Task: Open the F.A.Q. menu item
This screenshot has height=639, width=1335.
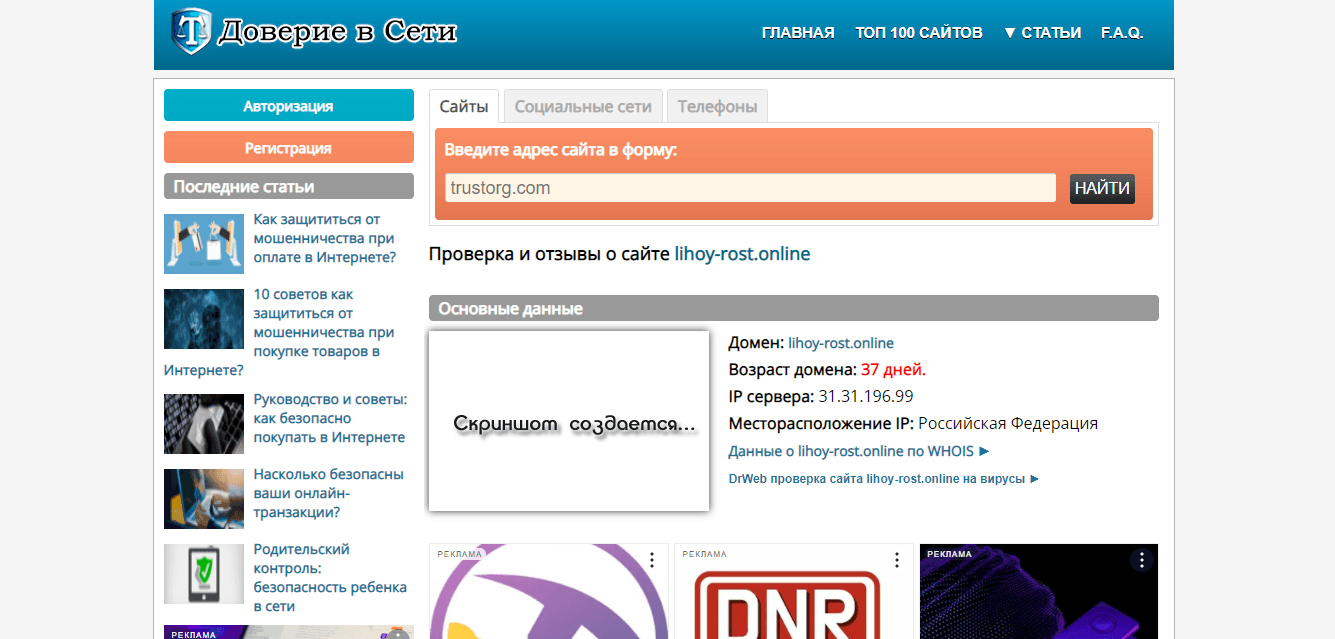Action: point(1123,31)
